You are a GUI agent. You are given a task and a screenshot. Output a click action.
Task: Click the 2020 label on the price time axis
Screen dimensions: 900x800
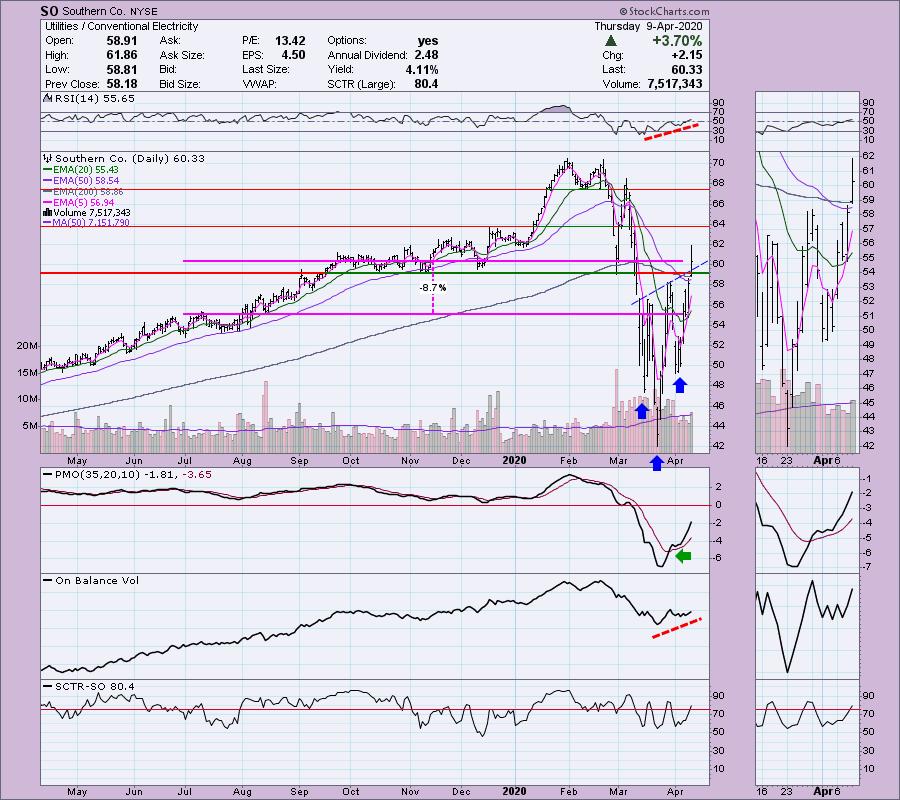point(514,460)
